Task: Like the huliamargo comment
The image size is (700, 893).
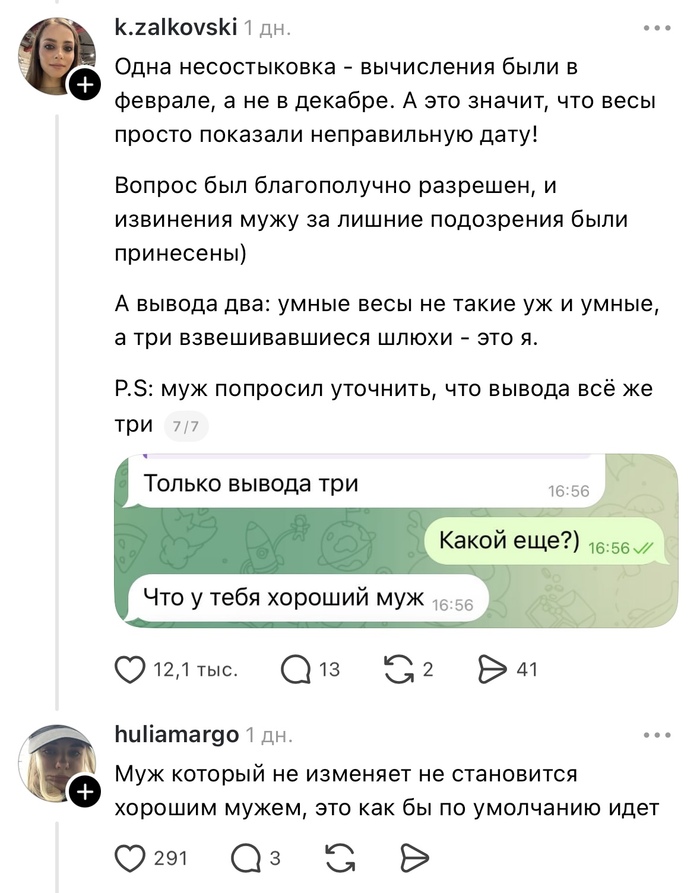Action: 131,857
